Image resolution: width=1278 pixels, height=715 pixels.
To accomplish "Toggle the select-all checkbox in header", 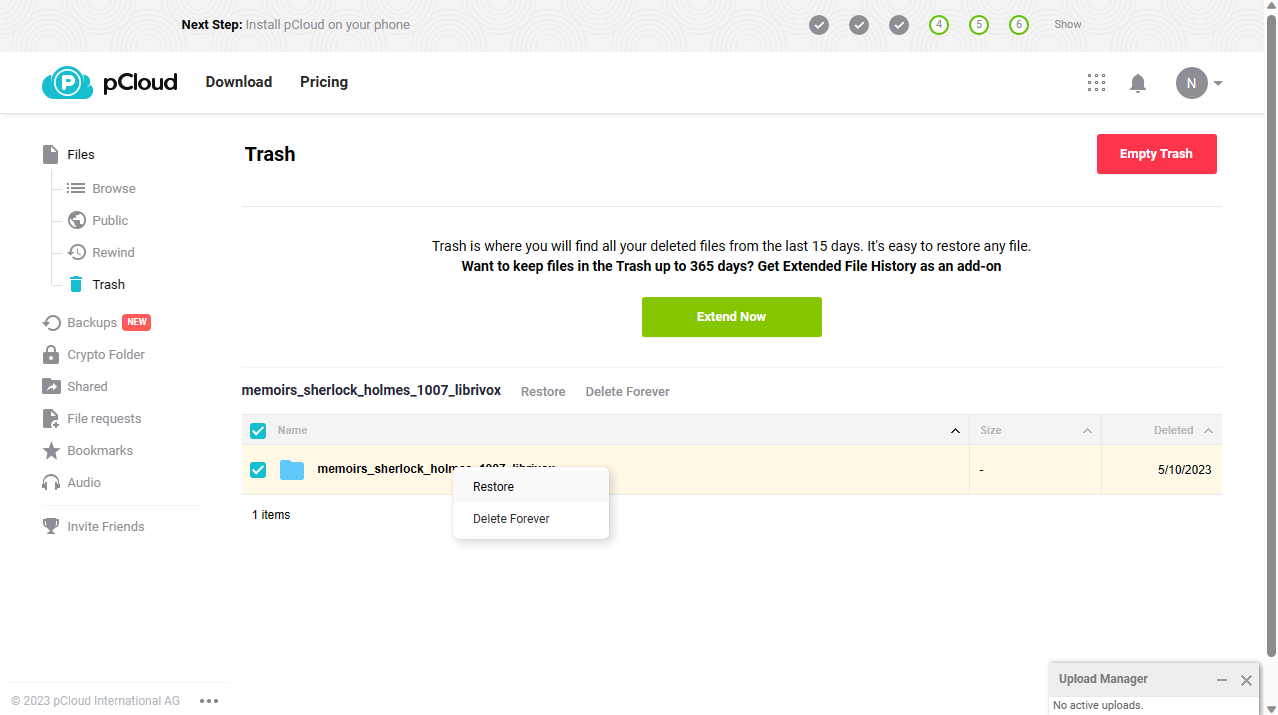I will click(x=258, y=430).
